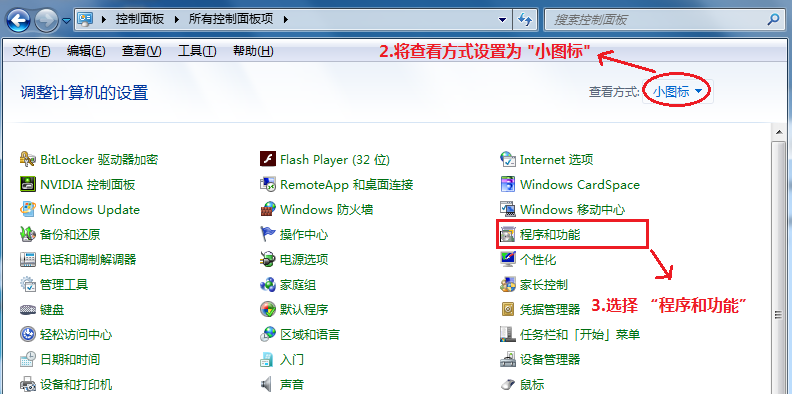This screenshot has height=394, width=792.
Task: Expand the arrow after 控制面板 in address bar
Action: pyautogui.click(x=177, y=20)
